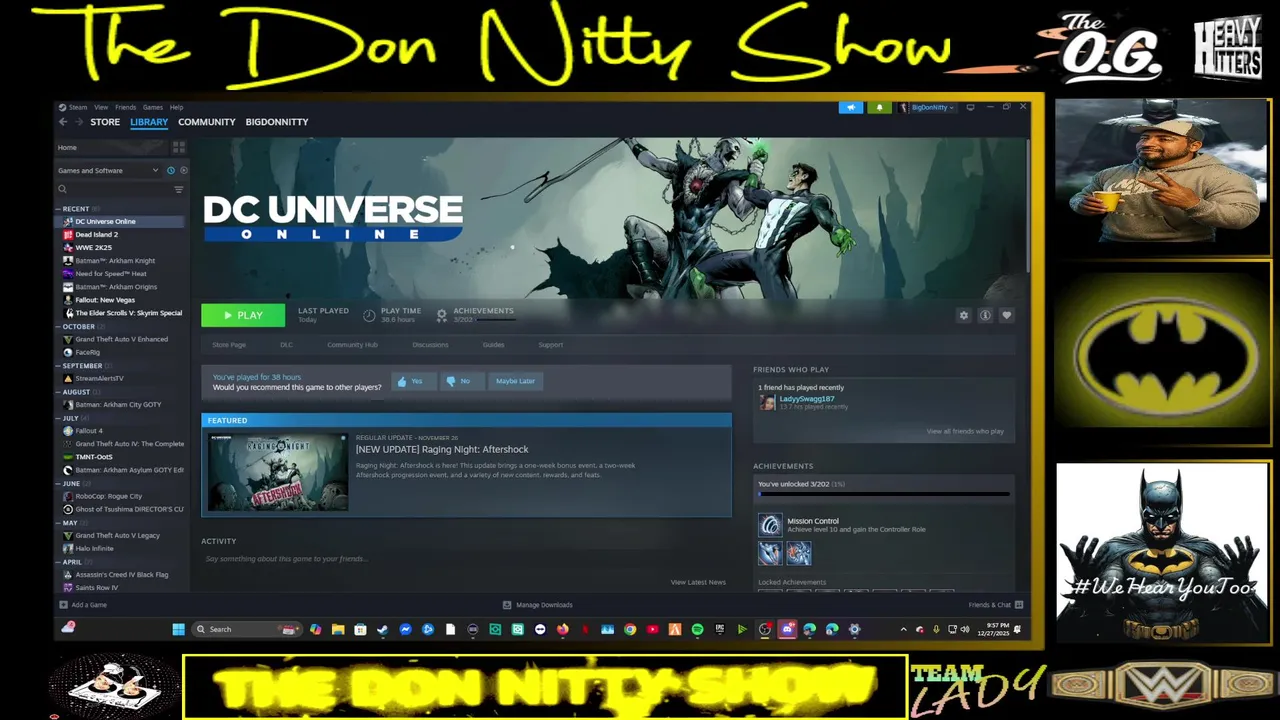Open Manage Downloads

click(538, 605)
